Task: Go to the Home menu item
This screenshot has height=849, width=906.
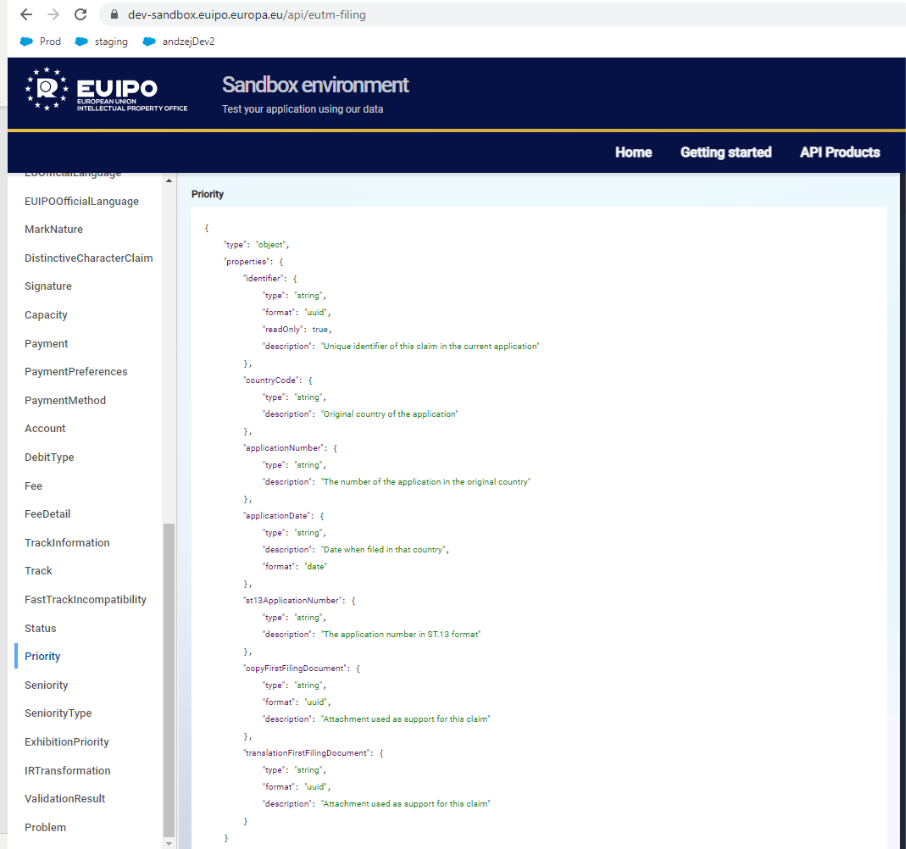Action: (x=633, y=152)
